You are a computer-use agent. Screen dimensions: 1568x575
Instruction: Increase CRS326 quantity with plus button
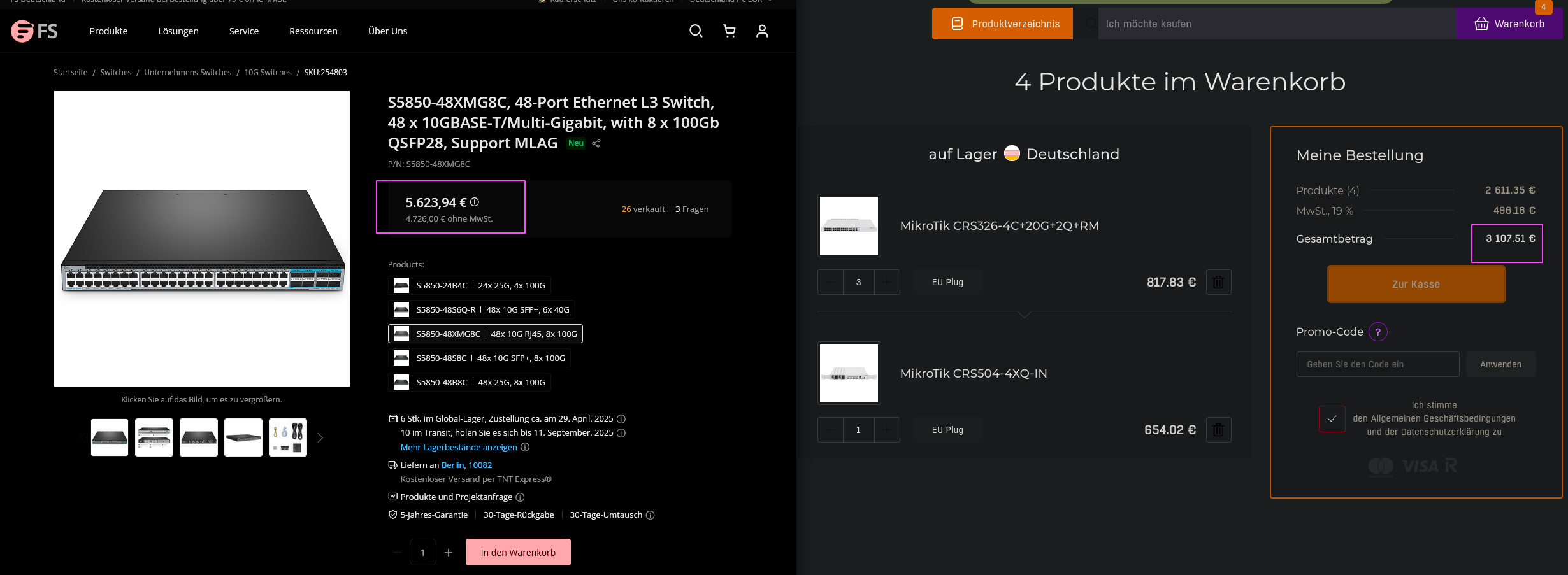[887, 282]
